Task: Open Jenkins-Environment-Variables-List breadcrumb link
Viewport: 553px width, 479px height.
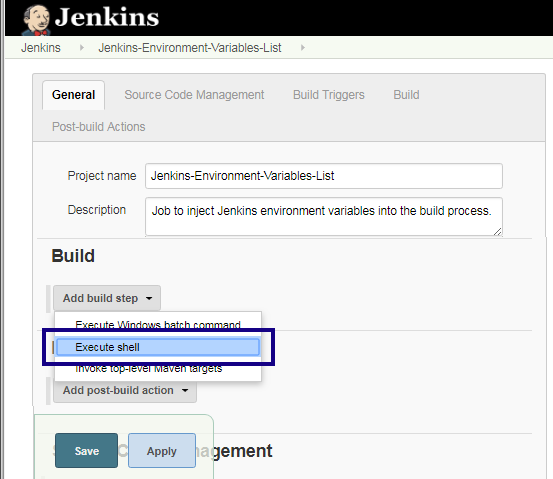Action: click(190, 48)
